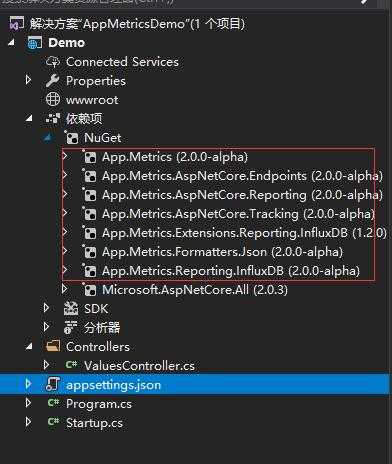Collapse the Controllers folder
The width and height of the screenshot is (392, 464).
[29, 347]
